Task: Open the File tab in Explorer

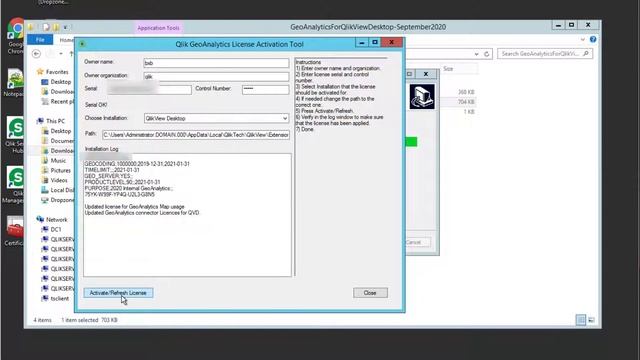Action: [40, 40]
